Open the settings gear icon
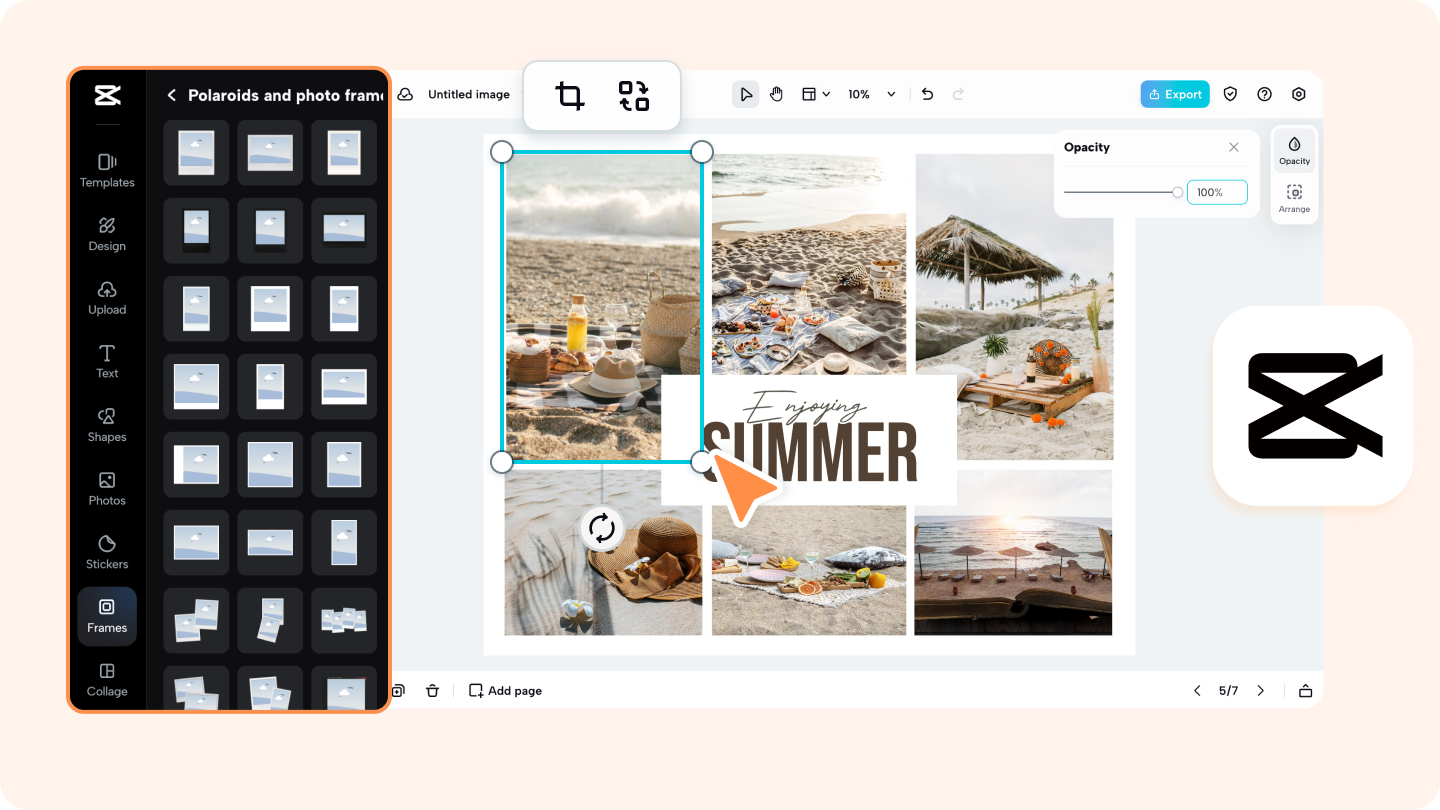The image size is (1440, 810). click(x=1299, y=94)
